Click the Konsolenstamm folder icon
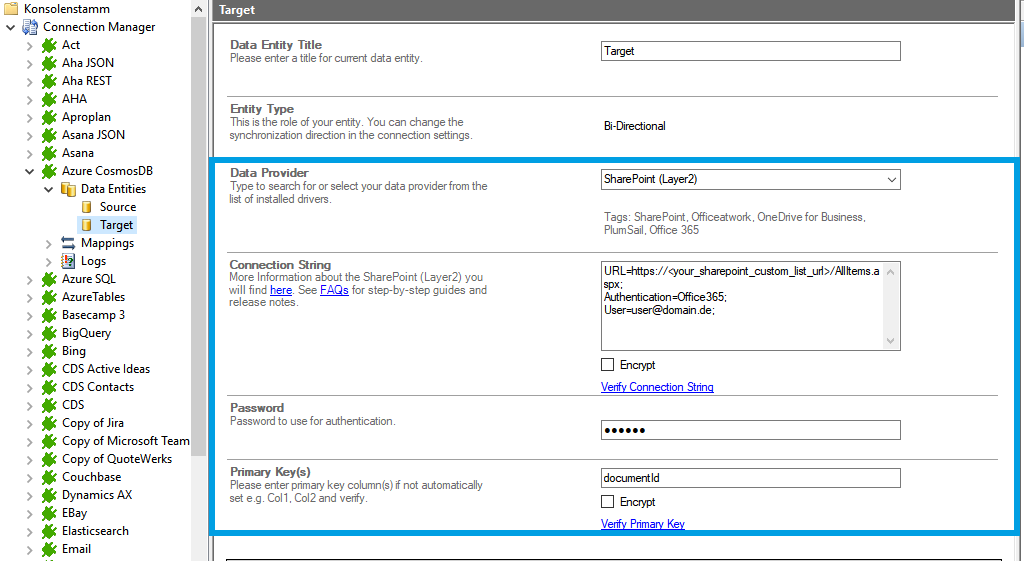The image size is (1024, 561). [x=11, y=8]
